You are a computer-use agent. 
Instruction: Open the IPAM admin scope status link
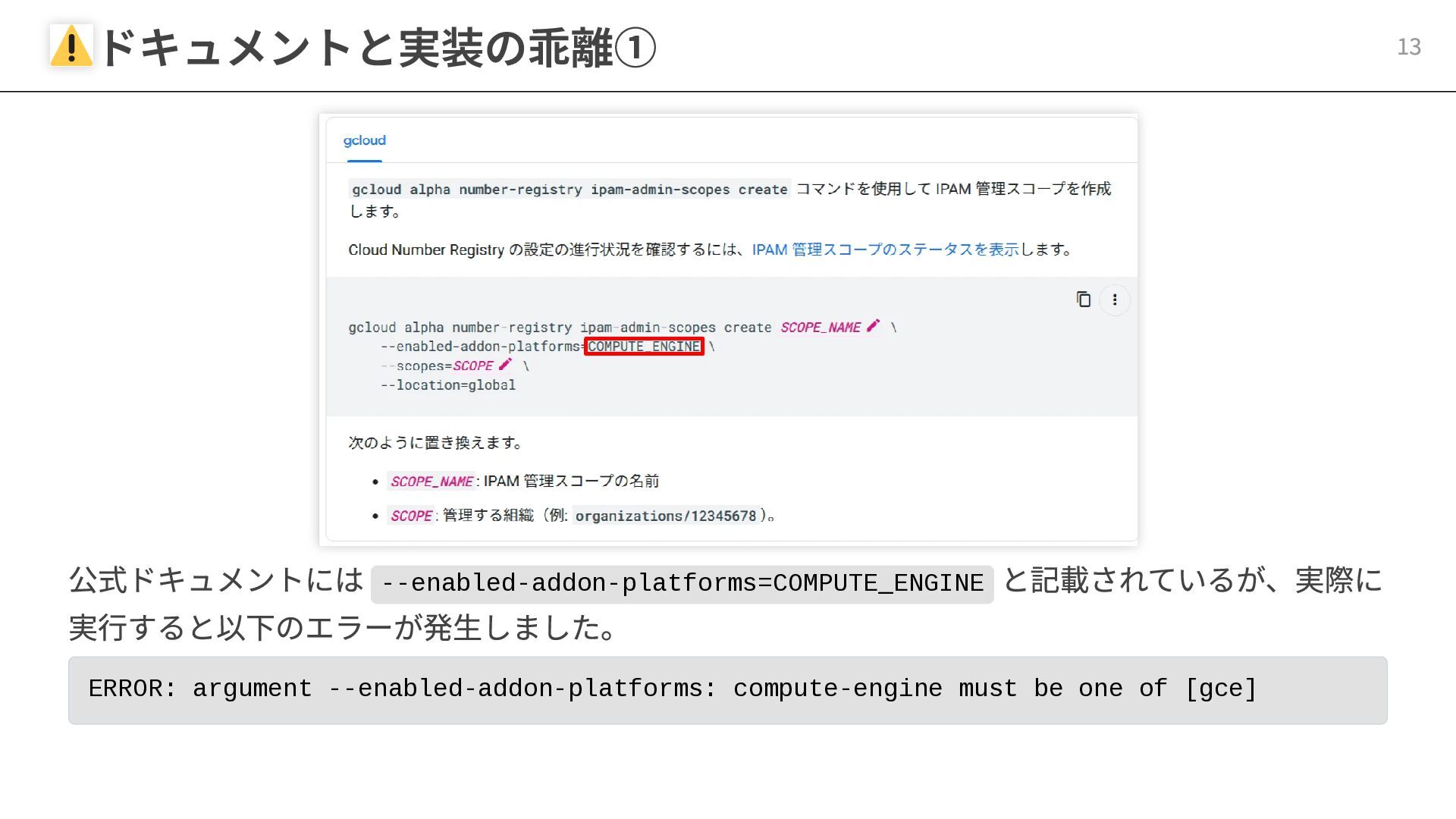coord(885,249)
